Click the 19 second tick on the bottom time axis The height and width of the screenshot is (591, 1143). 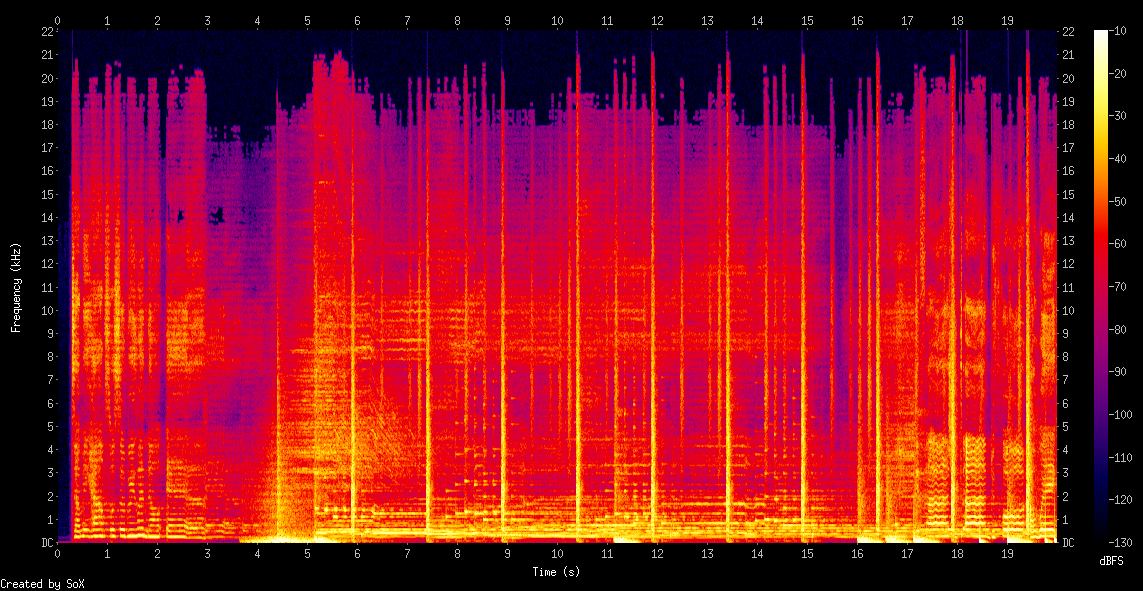(1007, 553)
